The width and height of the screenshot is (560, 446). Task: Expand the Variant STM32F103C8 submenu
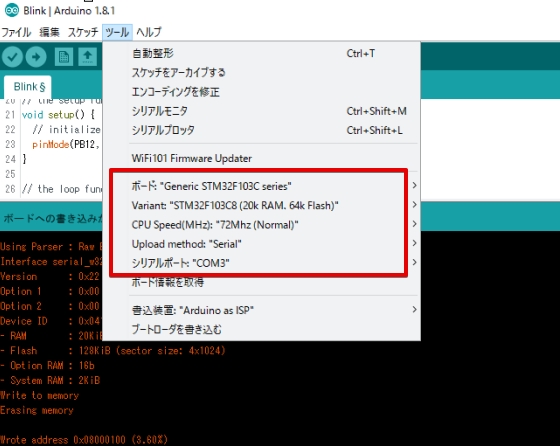click(x=261, y=205)
